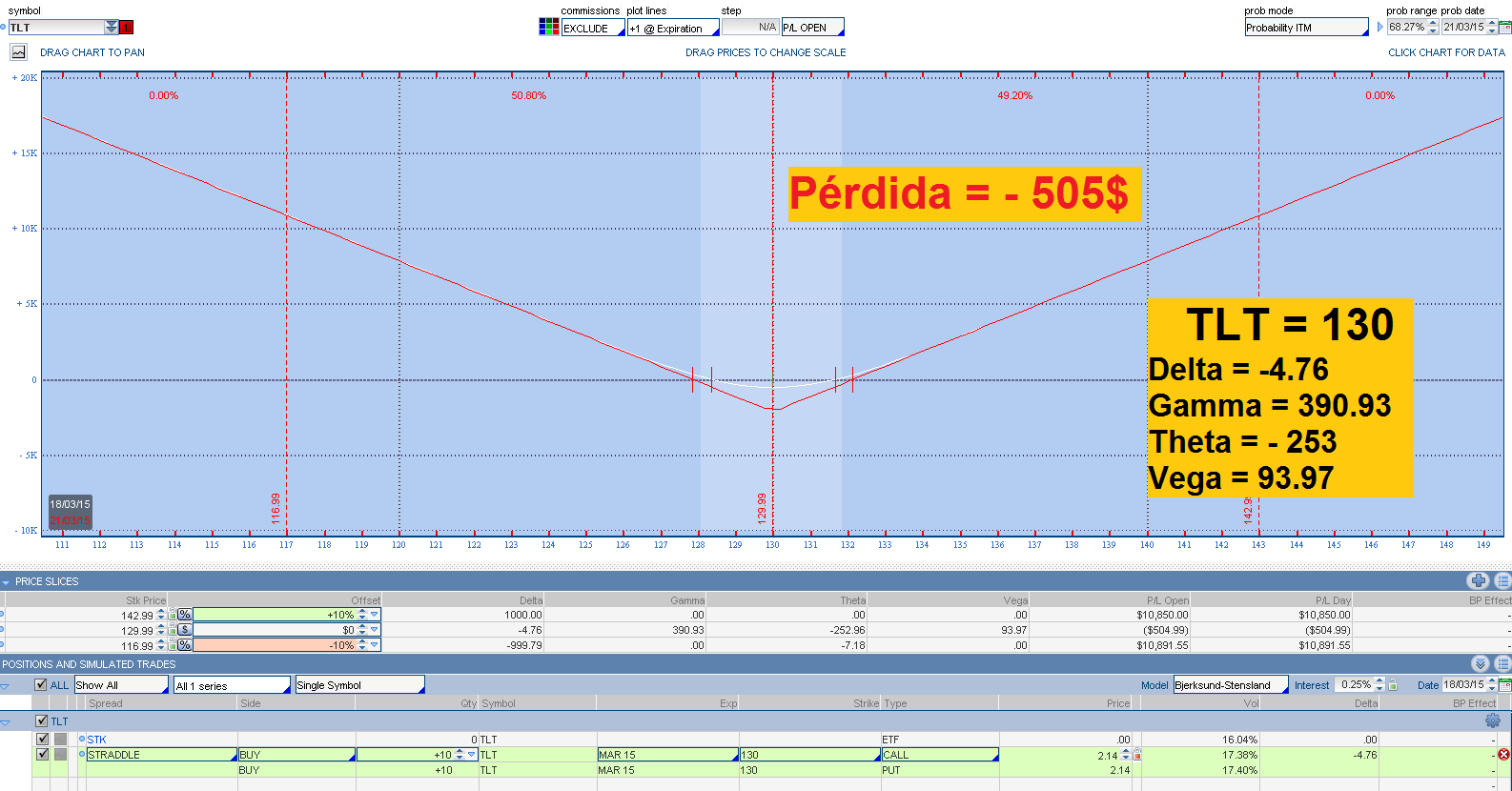Open the 130 strike dropdown on CALL row
Screen dimensions: 1512x791
(x=810, y=755)
